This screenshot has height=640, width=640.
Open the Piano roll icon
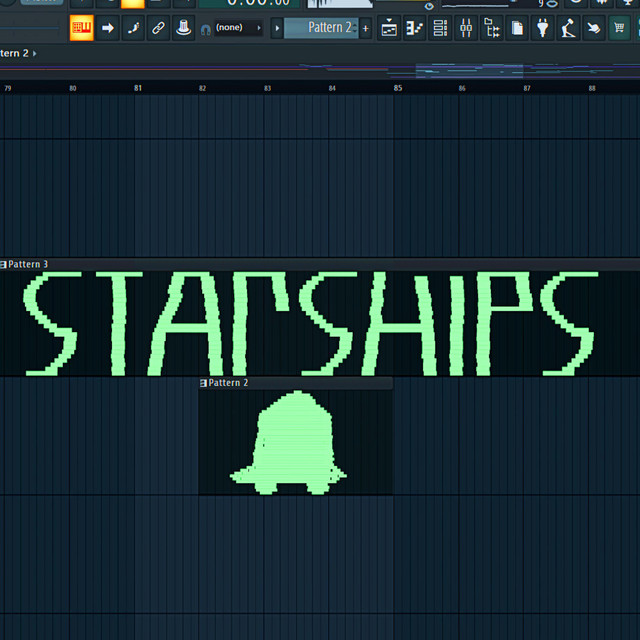[x=414, y=28]
